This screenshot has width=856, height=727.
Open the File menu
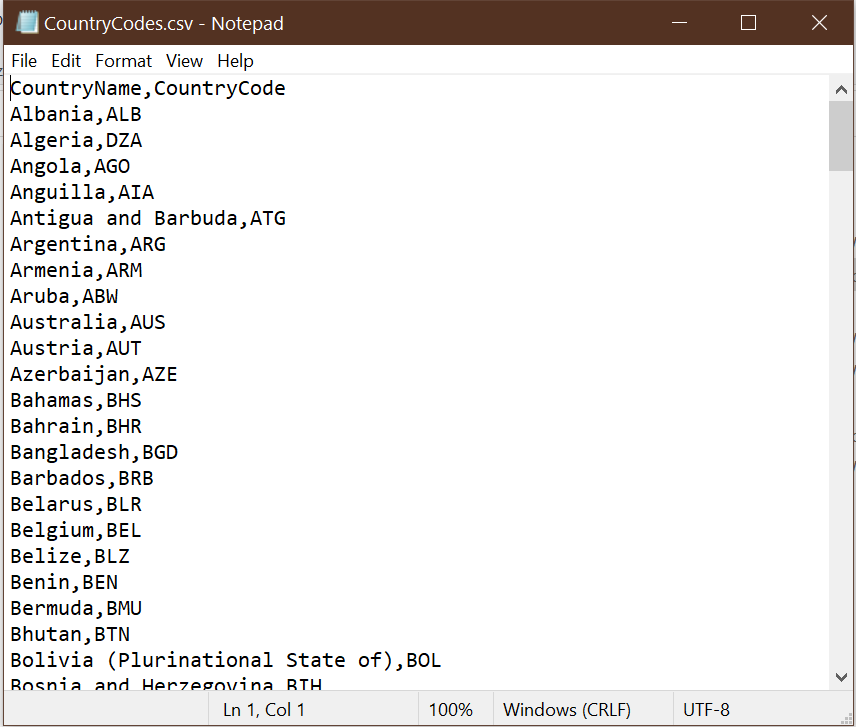tap(23, 61)
